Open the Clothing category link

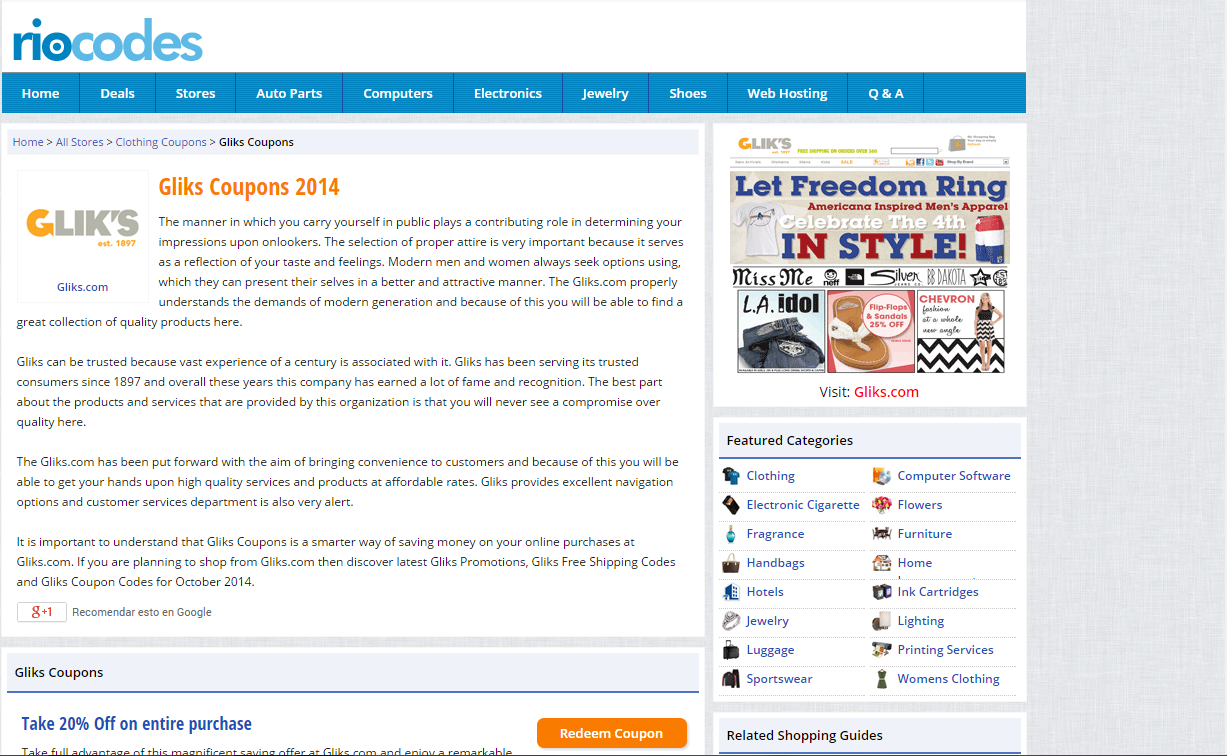coord(771,476)
